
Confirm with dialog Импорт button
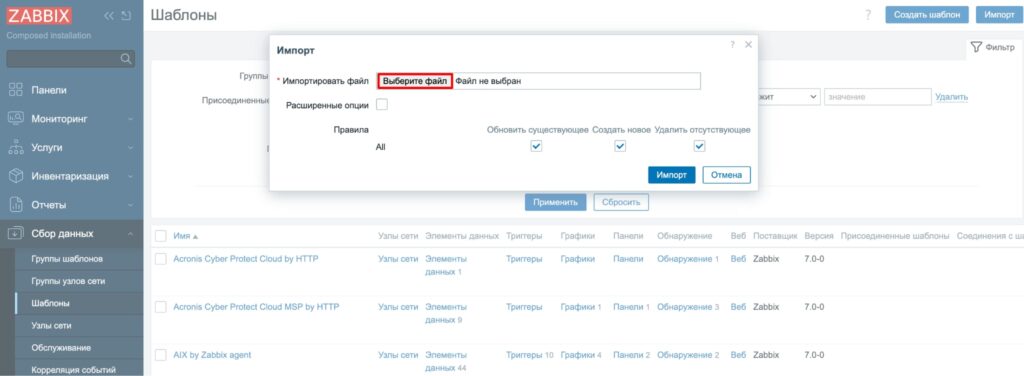[x=671, y=175]
